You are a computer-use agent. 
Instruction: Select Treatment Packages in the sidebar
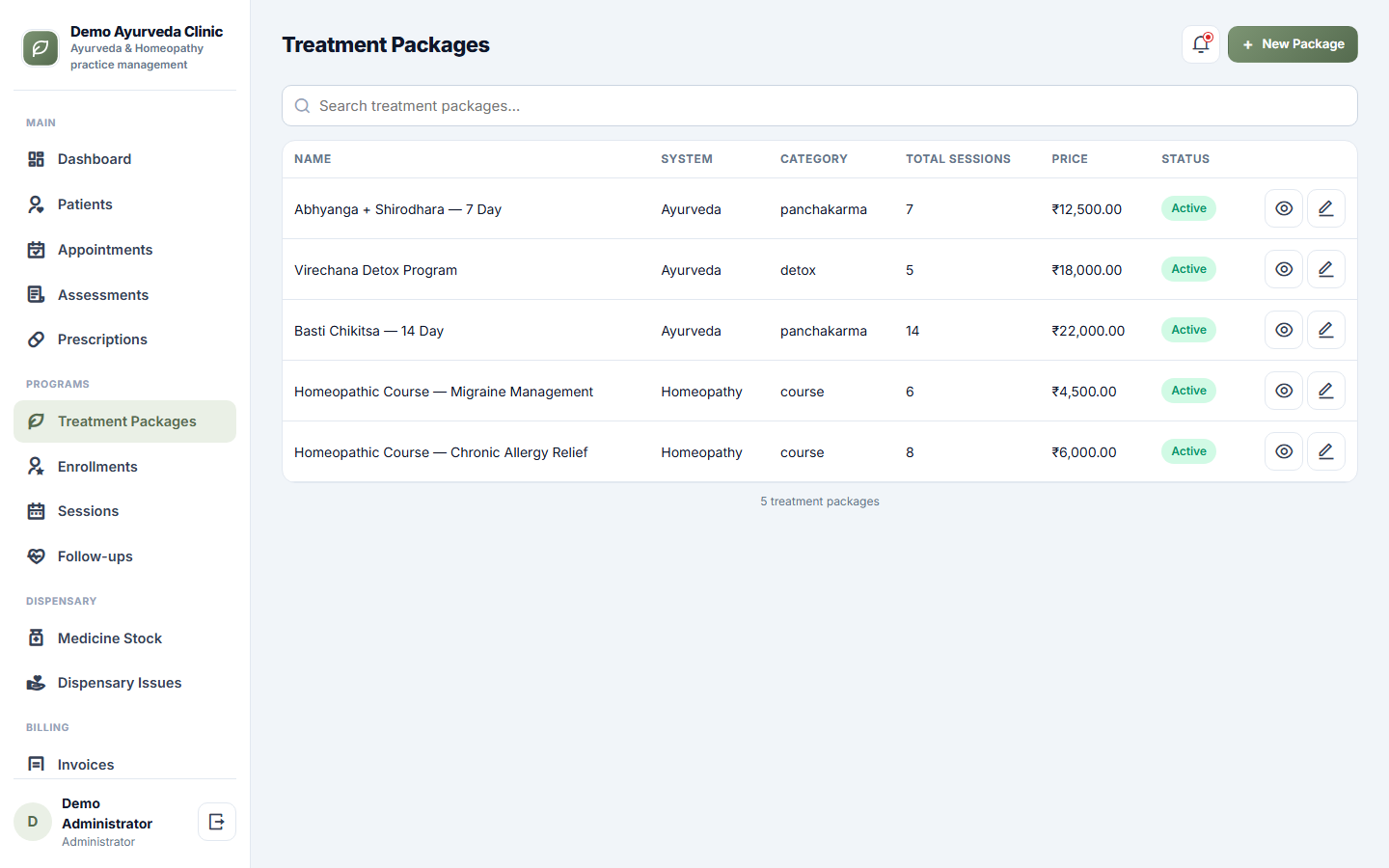(124, 421)
